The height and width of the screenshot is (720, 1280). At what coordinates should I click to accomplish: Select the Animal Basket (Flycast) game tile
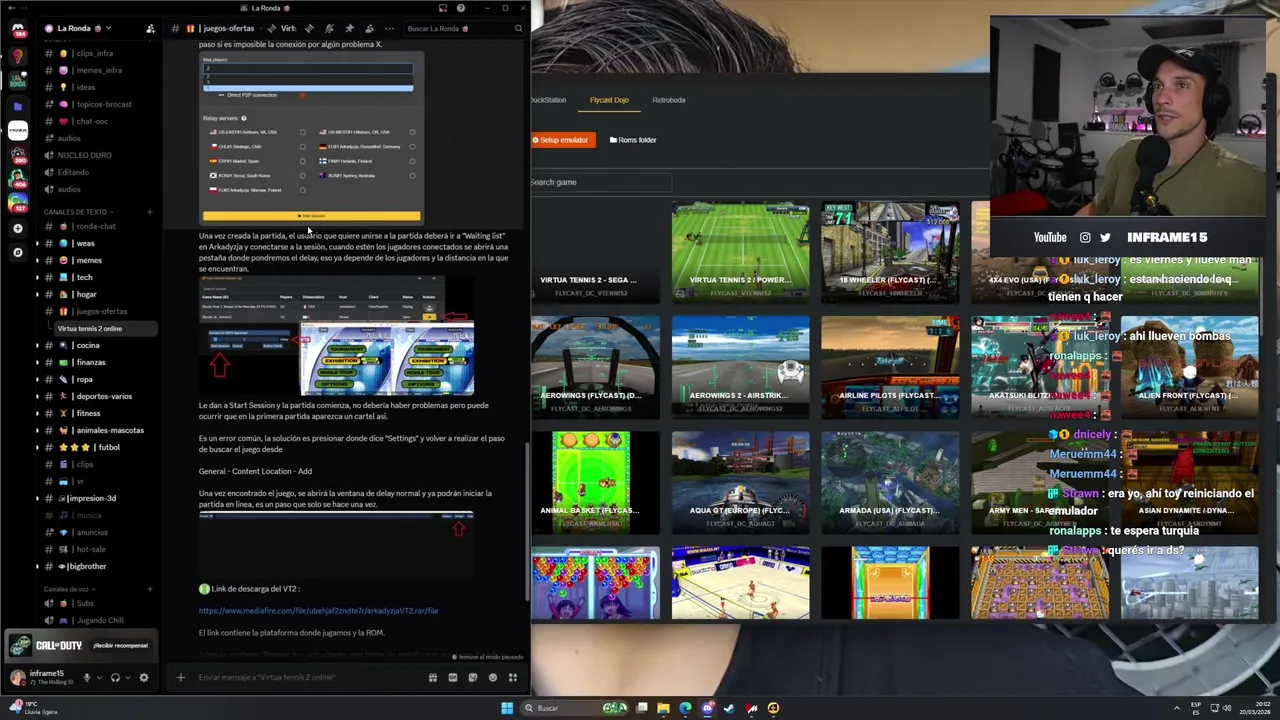pyautogui.click(x=595, y=482)
